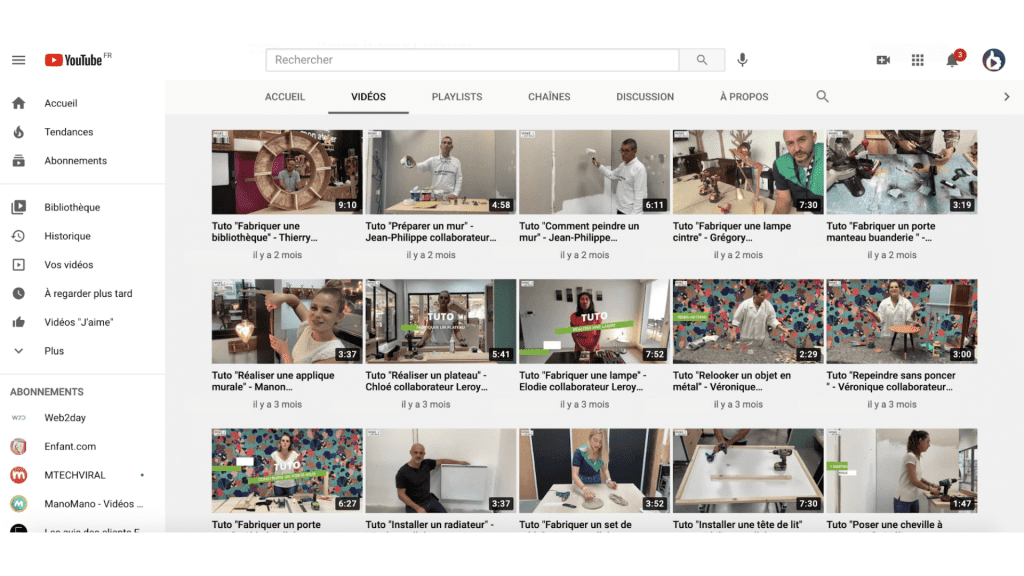Play the "Fabriquer une lampe cintre" thumbnail
This screenshot has height=576, width=1024.
tap(748, 172)
